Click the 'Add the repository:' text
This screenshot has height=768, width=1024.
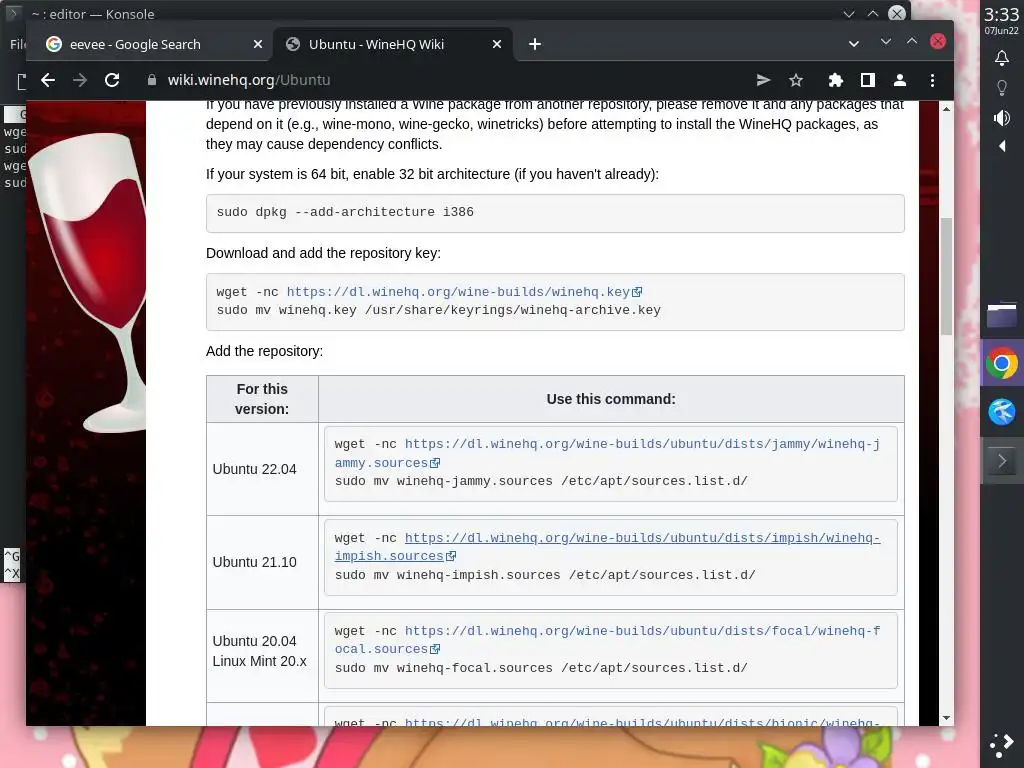pos(264,351)
